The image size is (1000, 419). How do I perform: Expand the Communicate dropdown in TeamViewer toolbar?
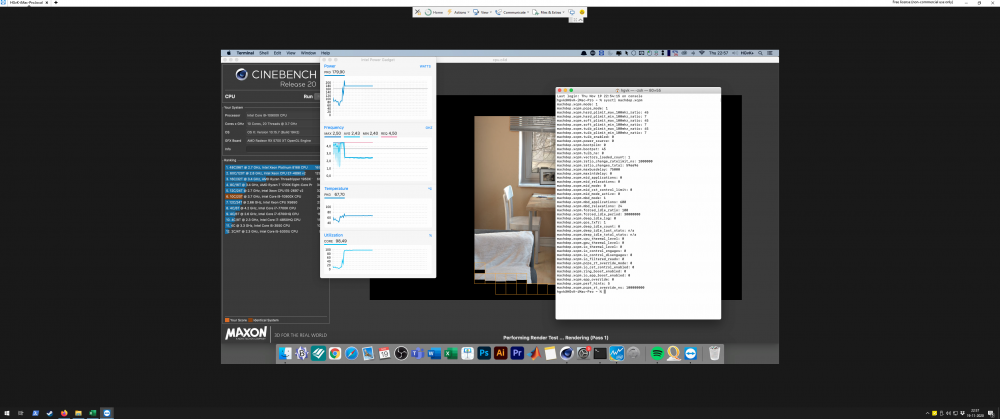tap(512, 12)
